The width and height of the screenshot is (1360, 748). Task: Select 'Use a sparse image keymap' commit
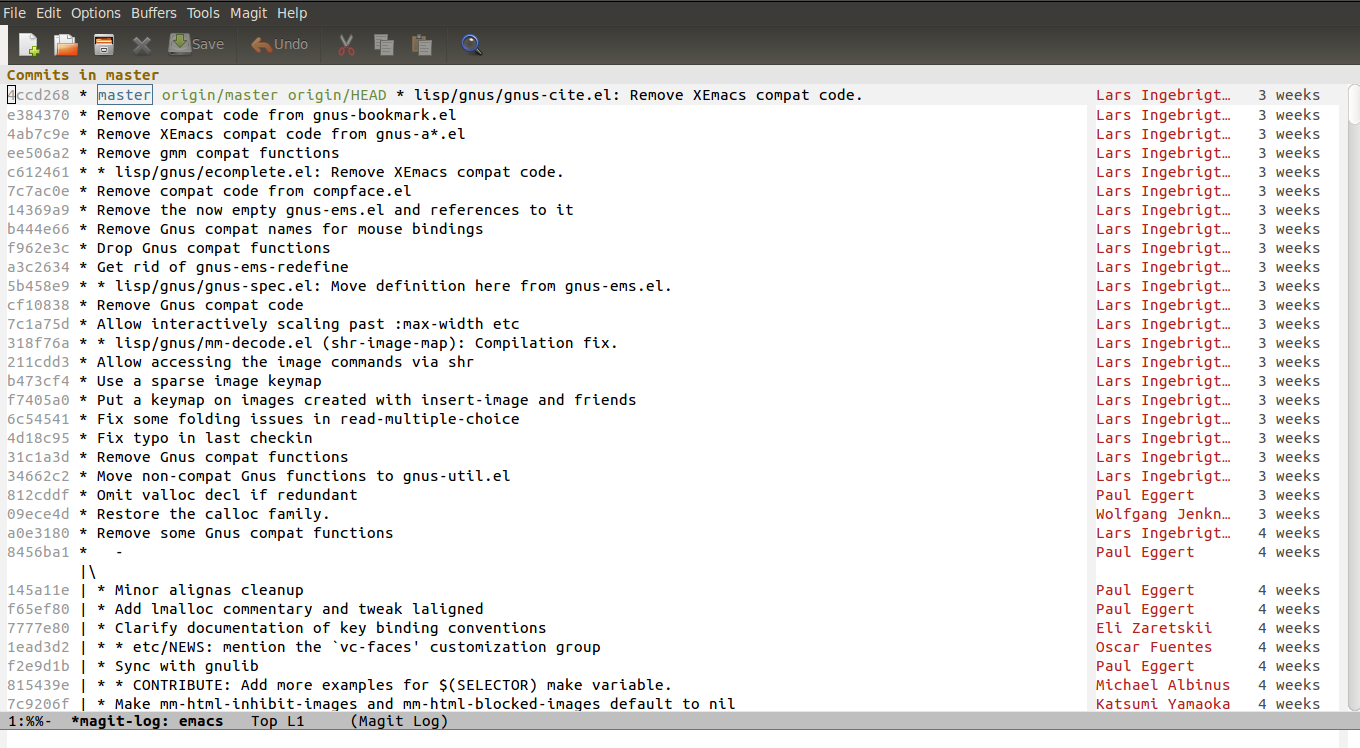(209, 381)
